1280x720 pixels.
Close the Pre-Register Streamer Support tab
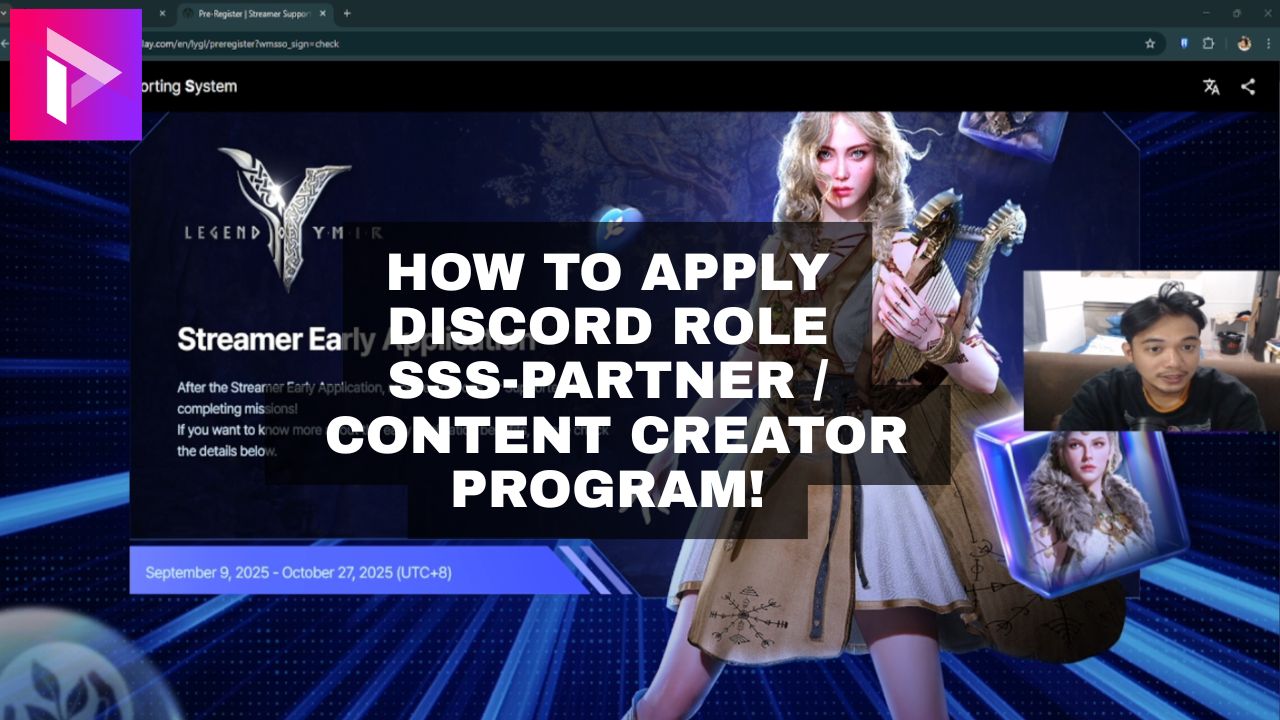322,14
